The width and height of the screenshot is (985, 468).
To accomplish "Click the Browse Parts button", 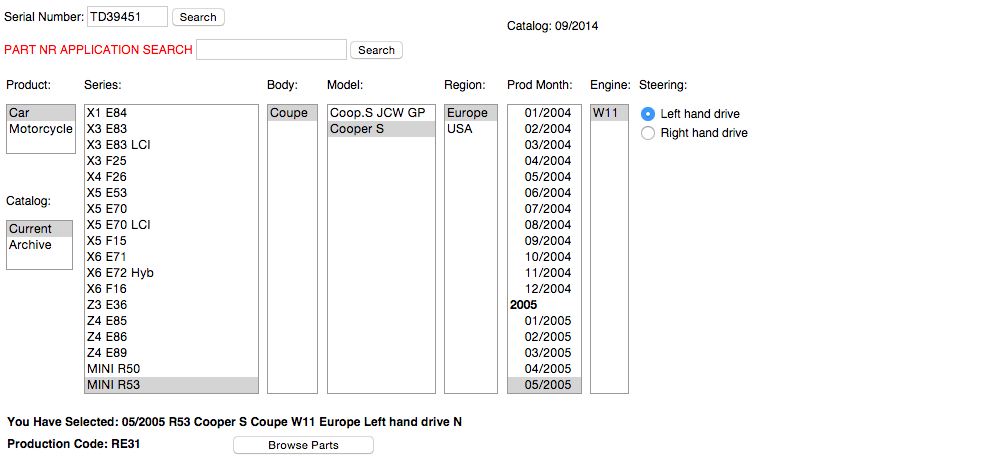I will pyautogui.click(x=303, y=445).
